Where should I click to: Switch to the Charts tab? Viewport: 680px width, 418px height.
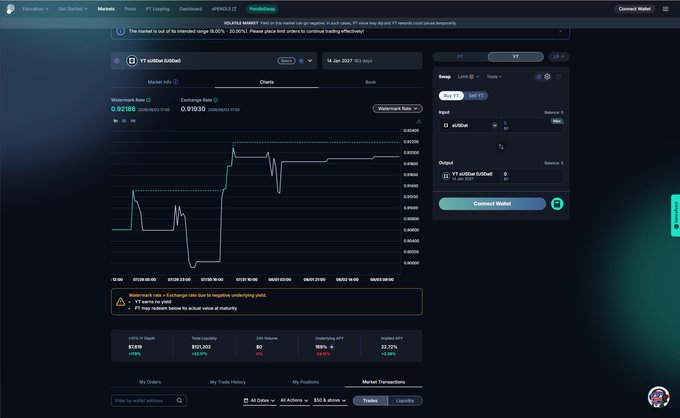click(267, 82)
